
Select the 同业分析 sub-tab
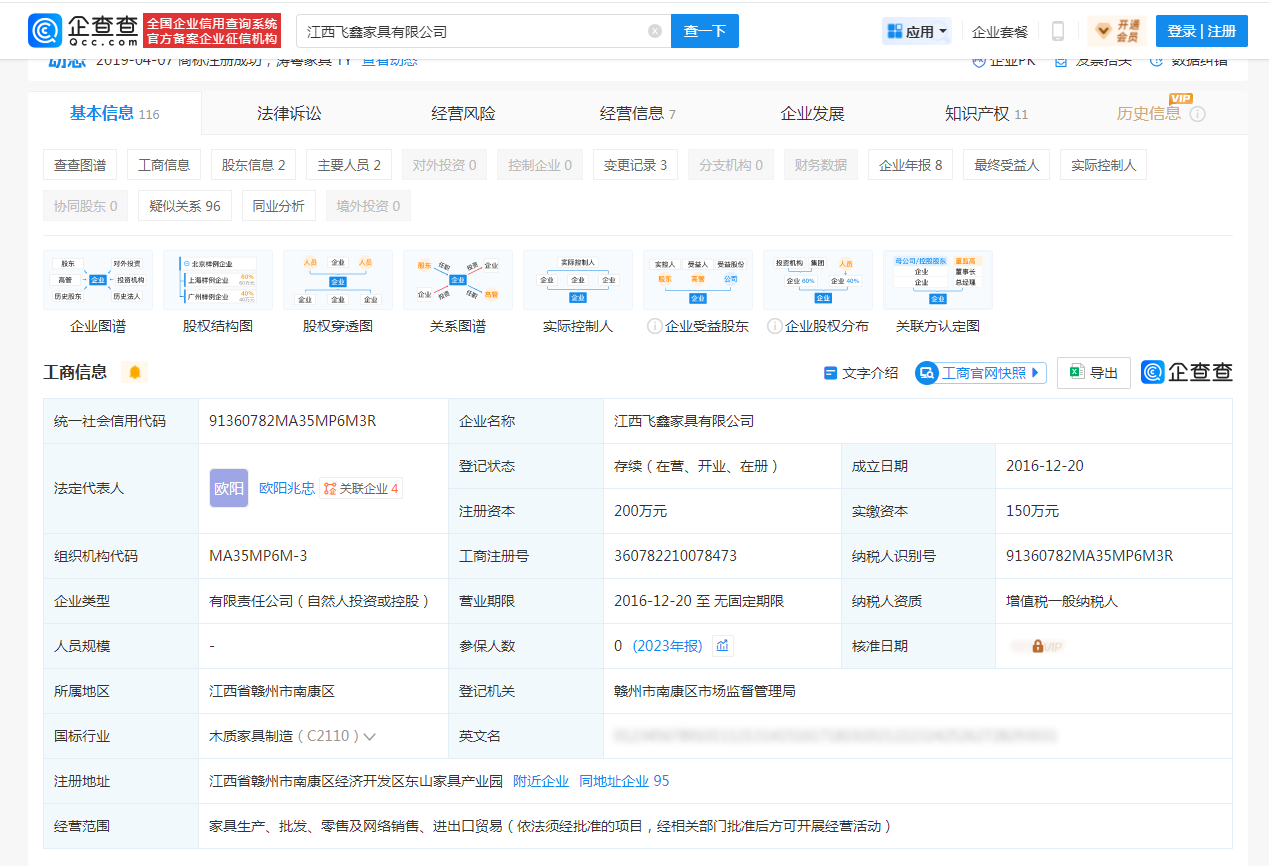click(x=279, y=206)
